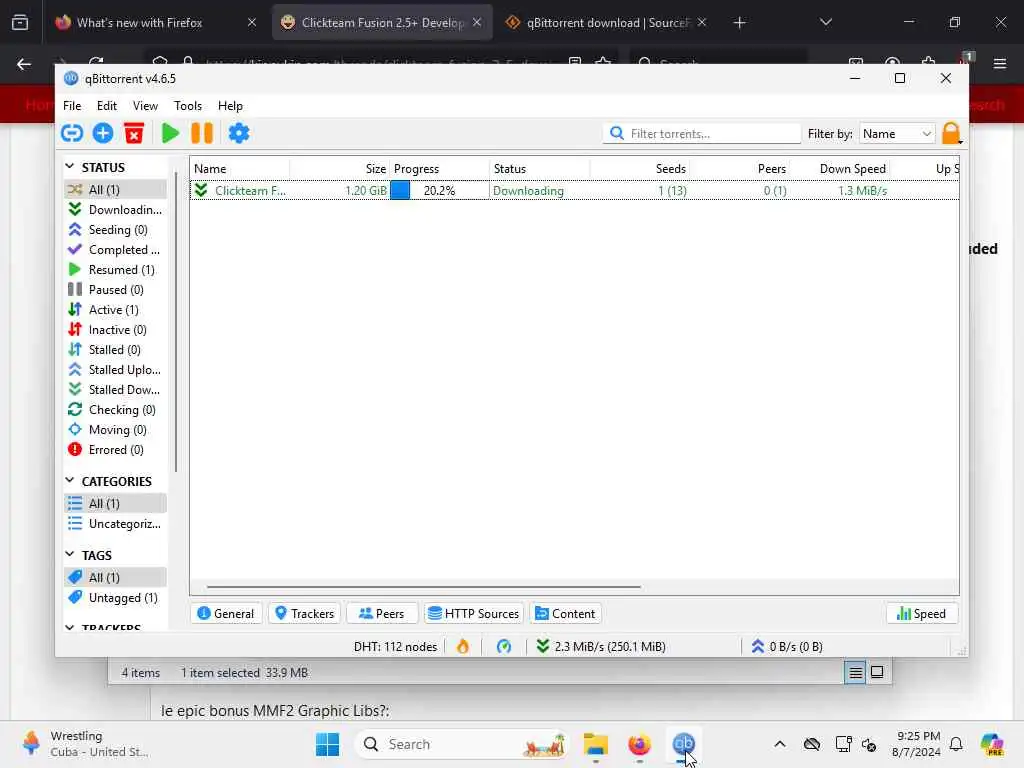Image resolution: width=1024 pixels, height=768 pixels.
Task: Select the Stalled Uploading filter
Action: click(x=115, y=370)
